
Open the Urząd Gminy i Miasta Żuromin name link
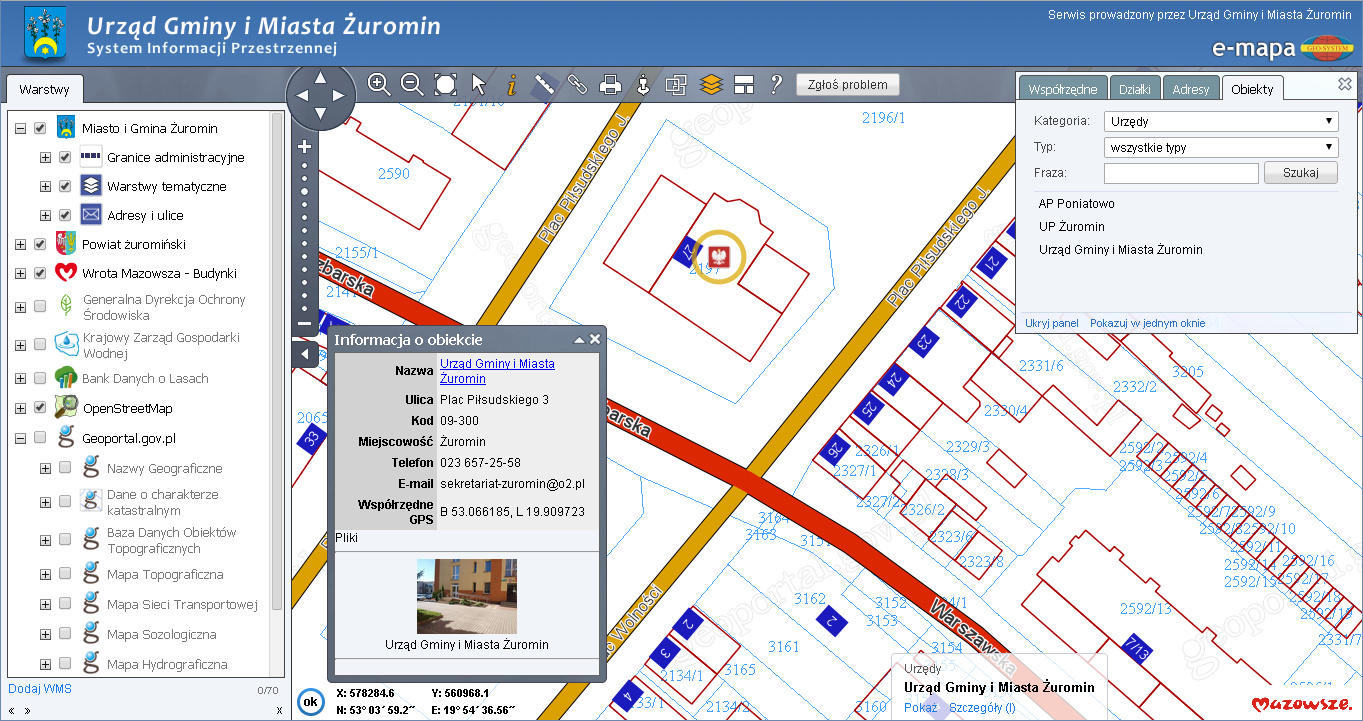(497, 371)
